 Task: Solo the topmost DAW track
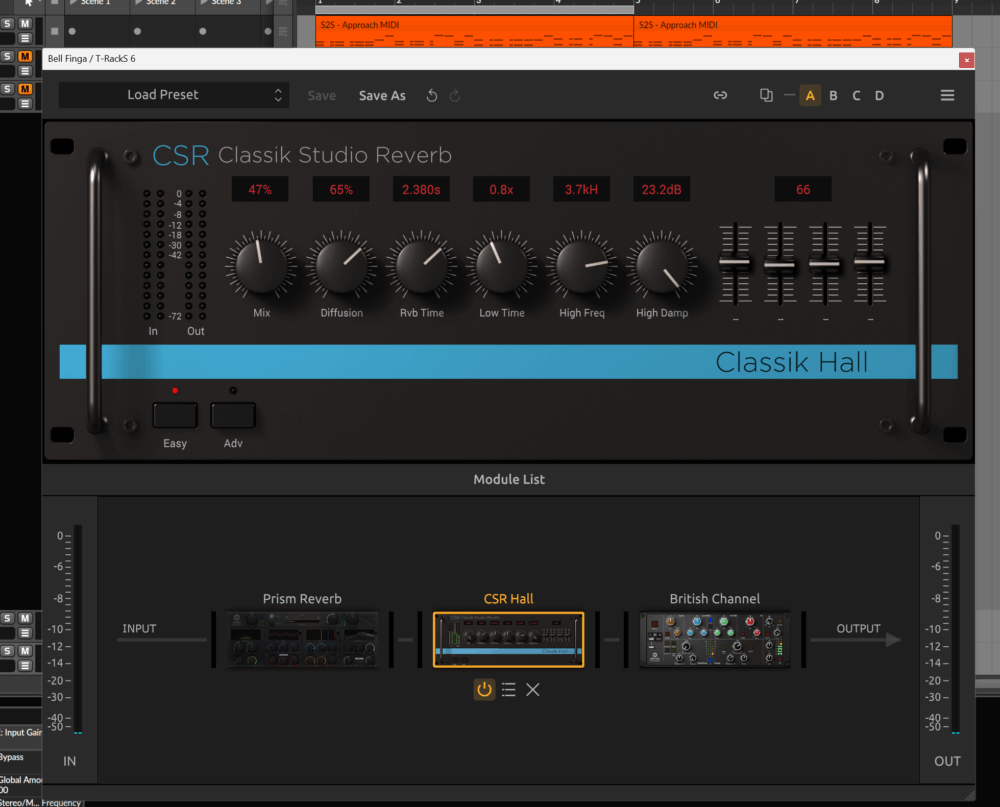(x=7, y=24)
